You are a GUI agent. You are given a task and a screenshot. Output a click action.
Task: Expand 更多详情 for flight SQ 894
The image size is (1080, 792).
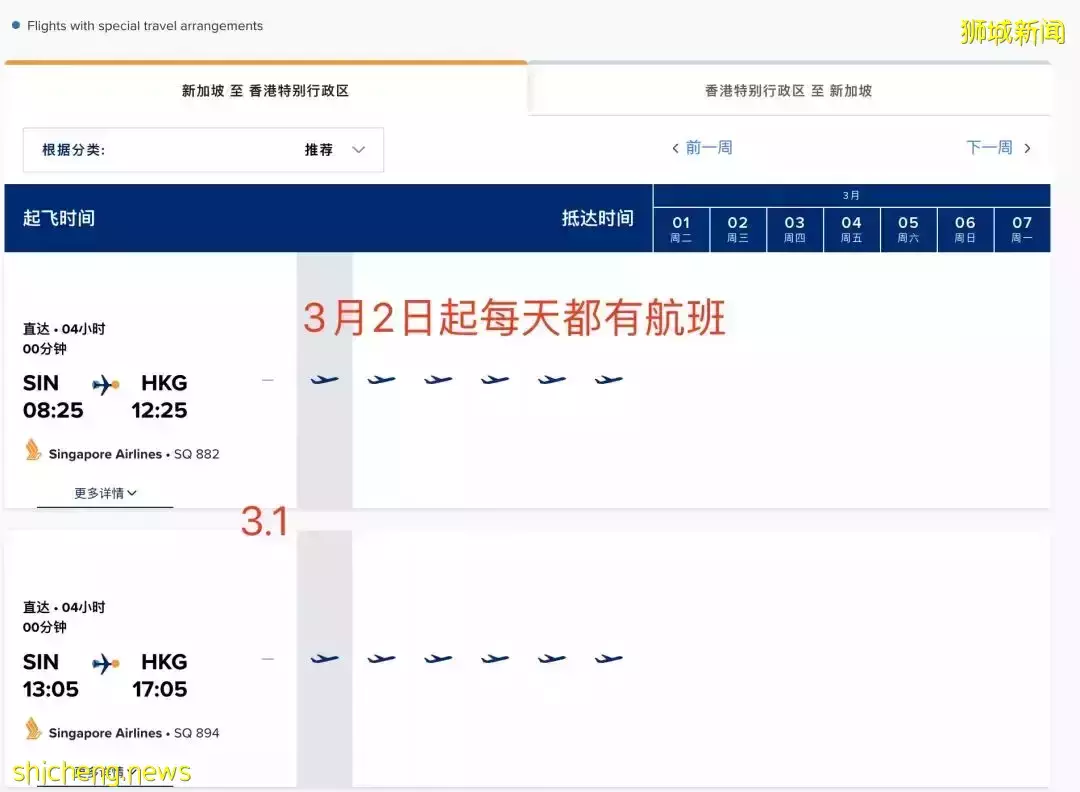(x=104, y=771)
